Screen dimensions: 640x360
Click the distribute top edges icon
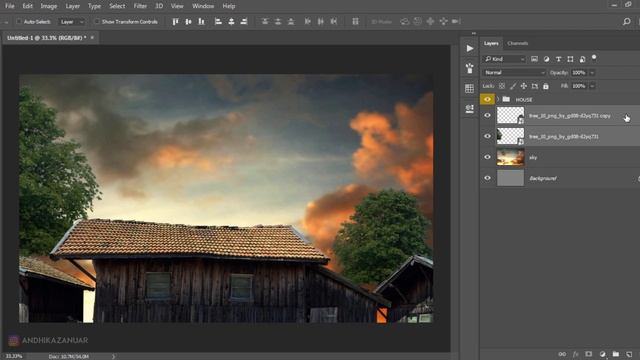tap(265, 22)
